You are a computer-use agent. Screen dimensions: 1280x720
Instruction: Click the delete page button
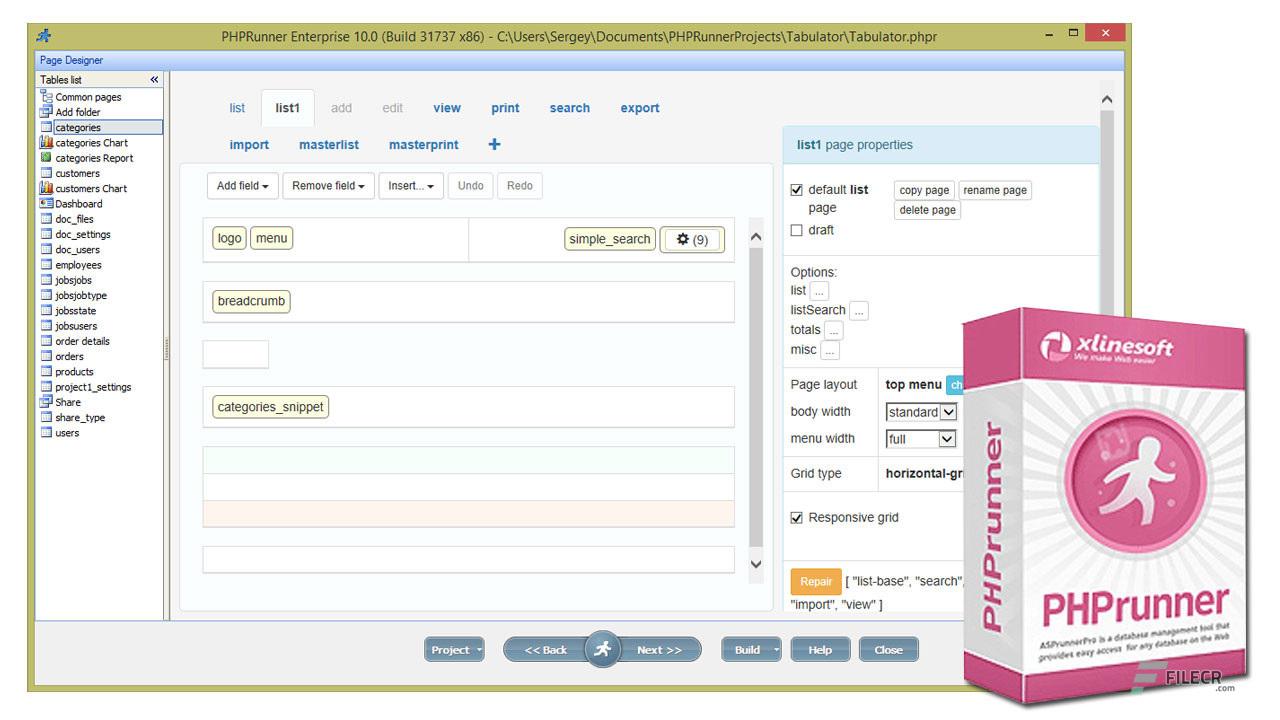pyautogui.click(x=927, y=210)
